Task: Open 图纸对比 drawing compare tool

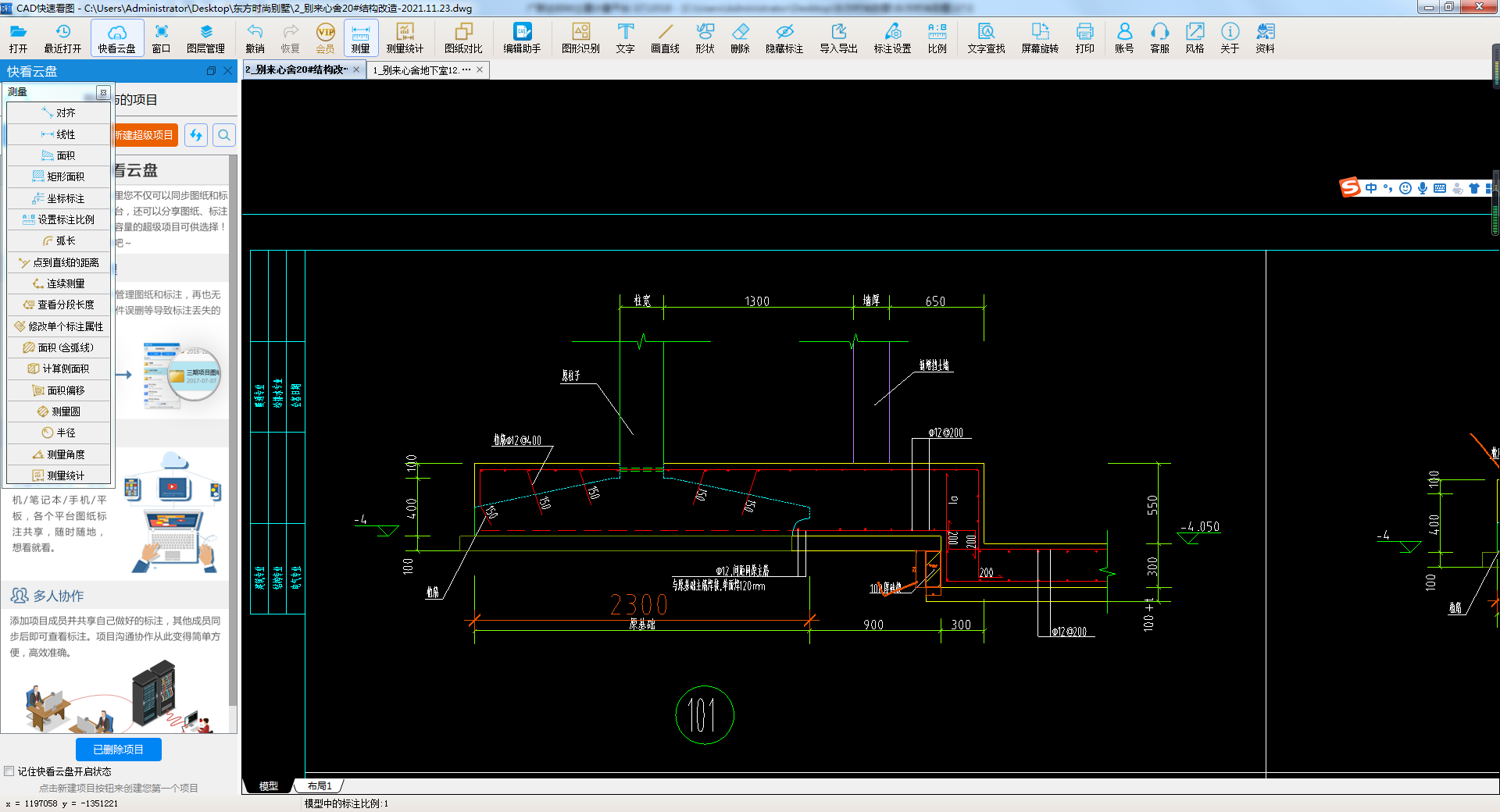Action: point(463,37)
